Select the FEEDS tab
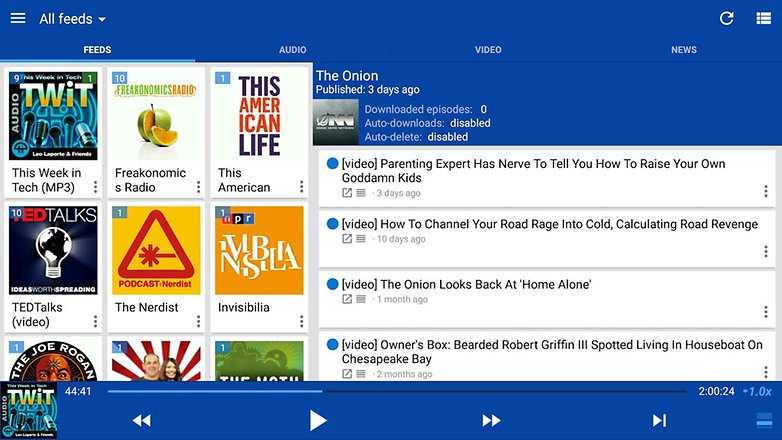782x440 pixels. (x=97, y=50)
